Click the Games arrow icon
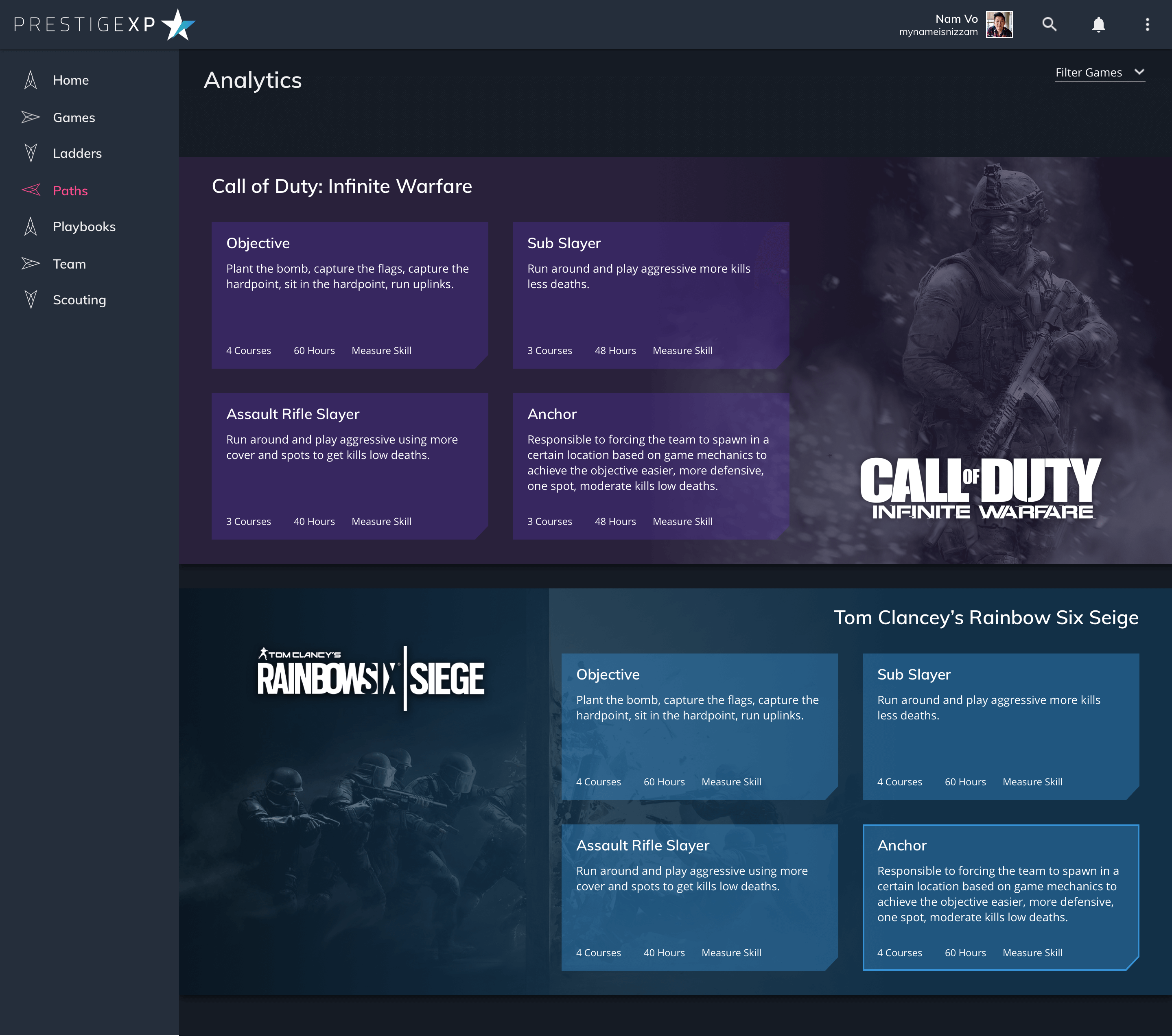1172x1036 pixels. [x=31, y=118]
